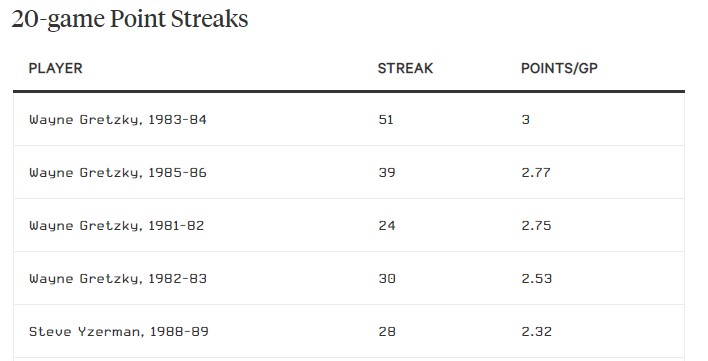Click the POINTS/GP column header
Image resolution: width=708 pixels, height=361 pixels.
tap(559, 68)
